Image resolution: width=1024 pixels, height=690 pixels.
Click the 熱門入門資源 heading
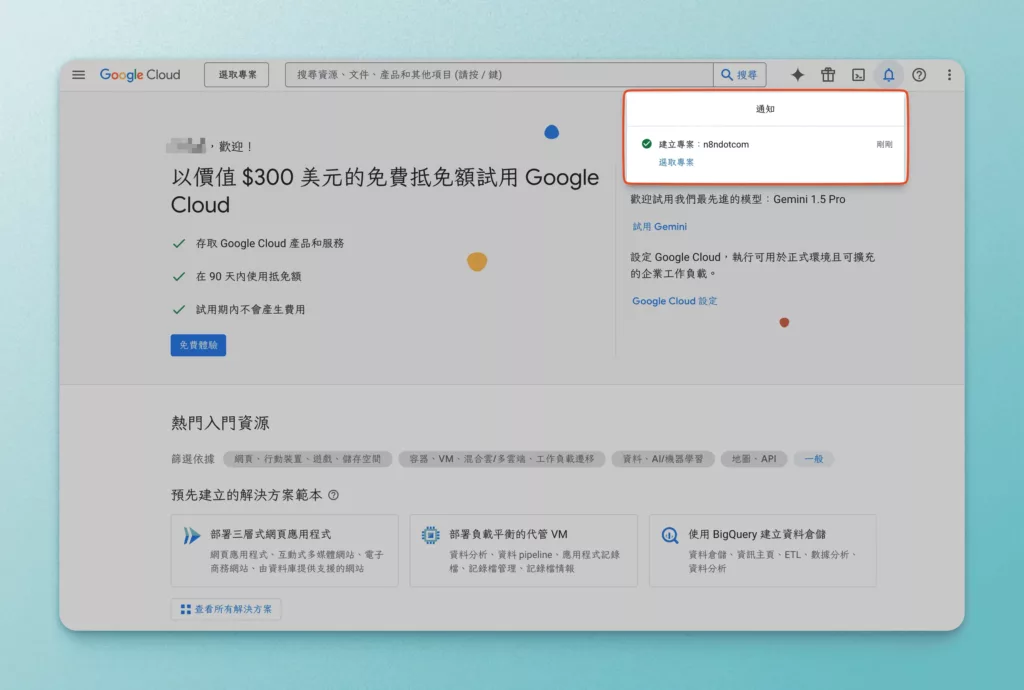(220, 423)
